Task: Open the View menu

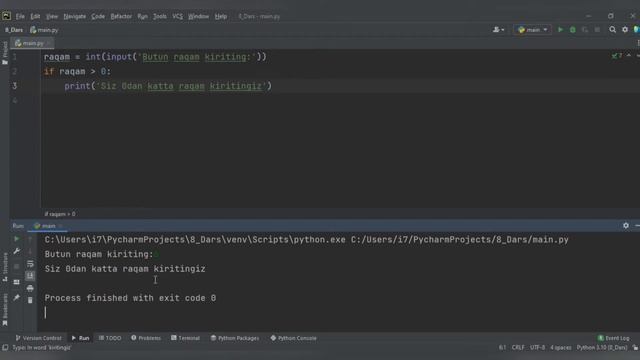Action: (x=51, y=16)
